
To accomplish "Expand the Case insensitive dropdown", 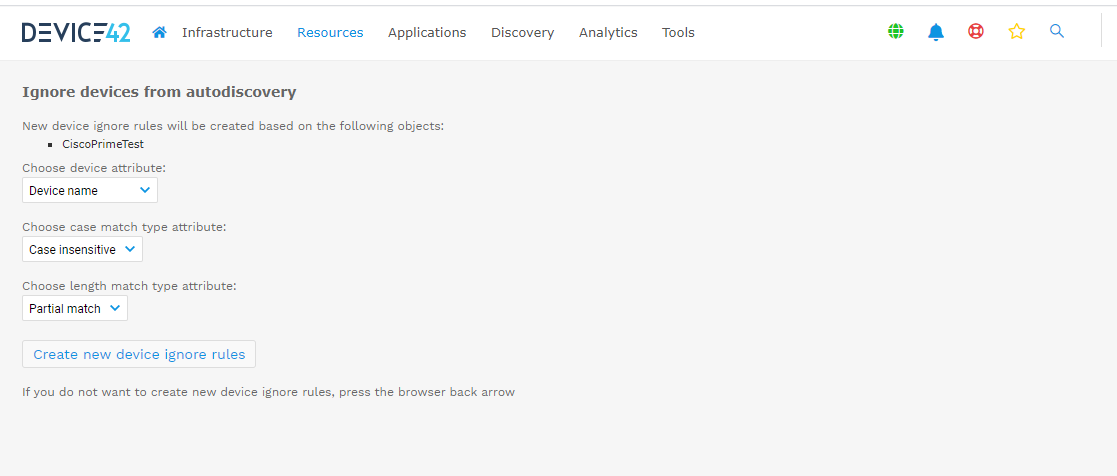I will click(x=83, y=249).
